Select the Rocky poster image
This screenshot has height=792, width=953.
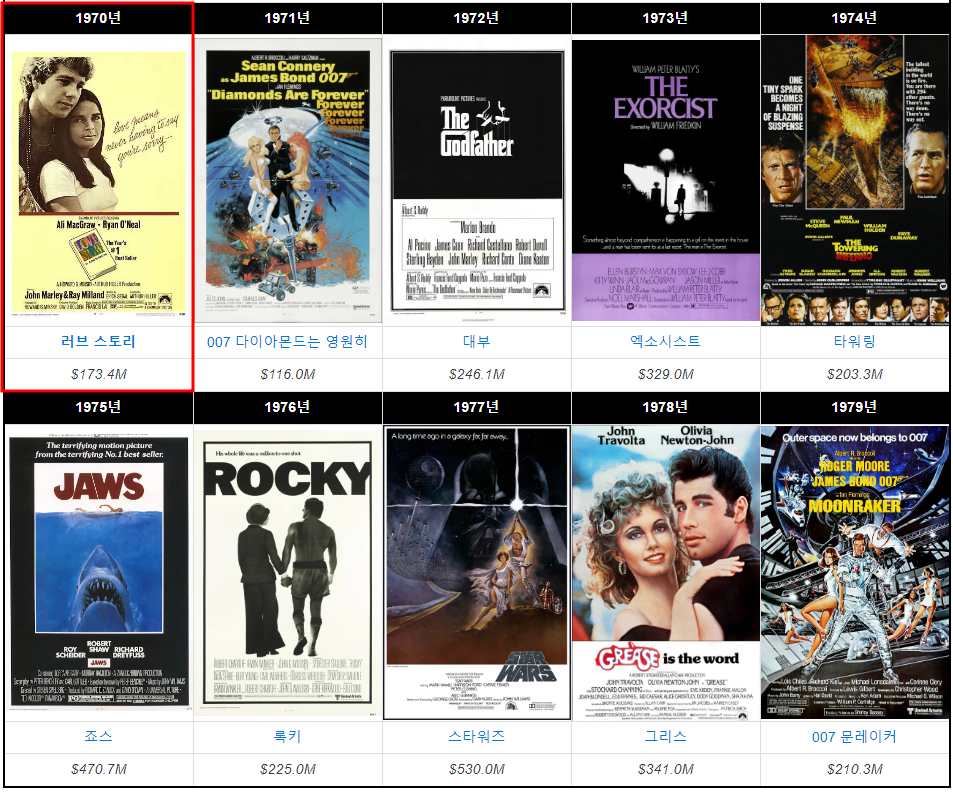(x=287, y=573)
